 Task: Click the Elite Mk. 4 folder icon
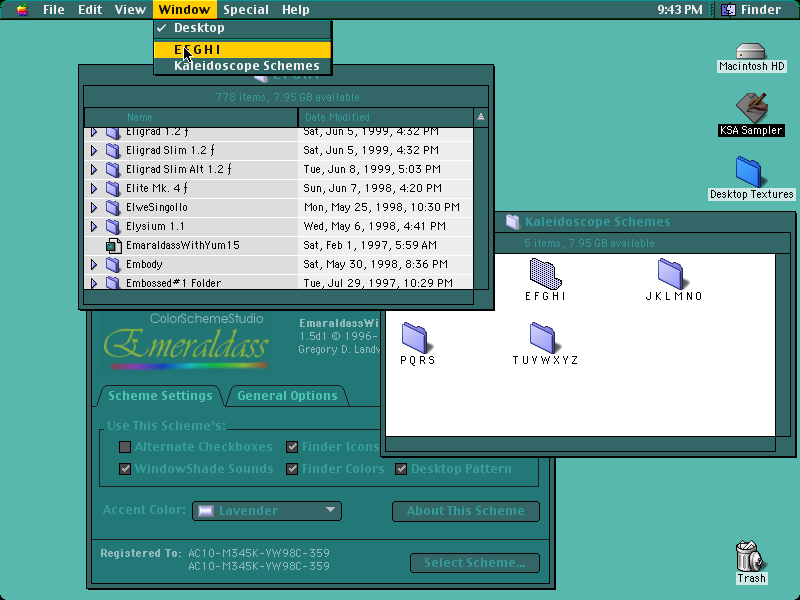[x=113, y=188]
